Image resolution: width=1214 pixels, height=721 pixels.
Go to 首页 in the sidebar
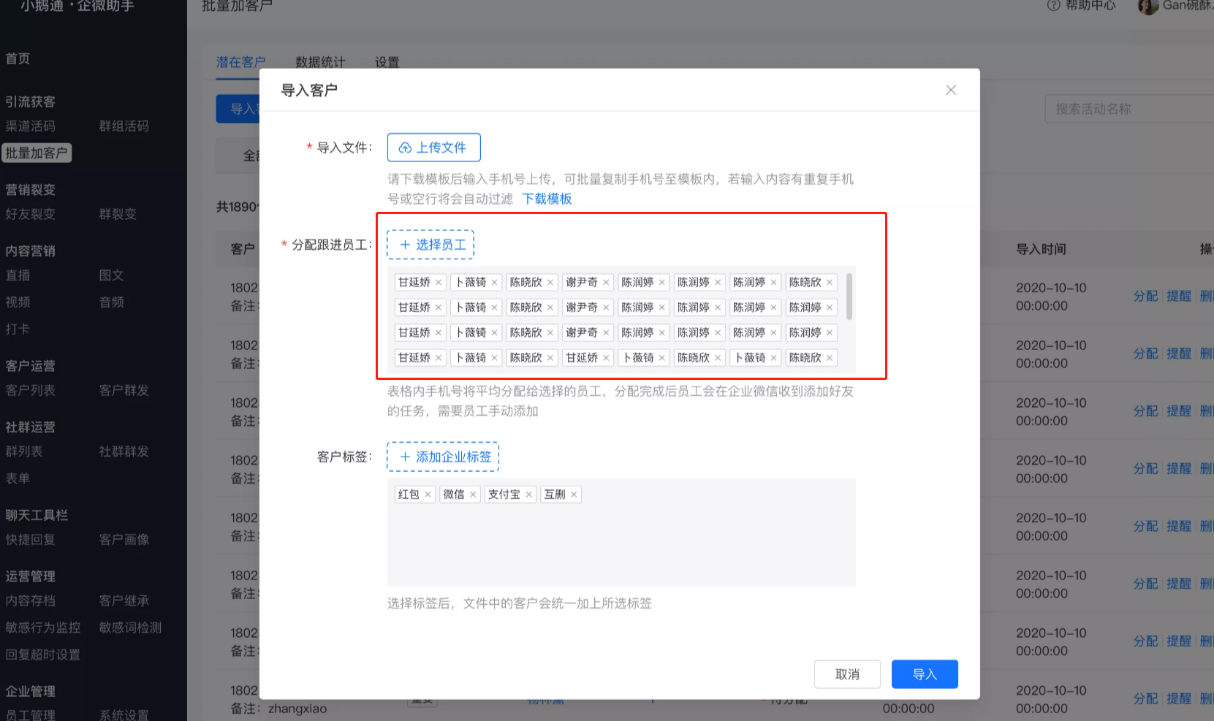pos(18,59)
